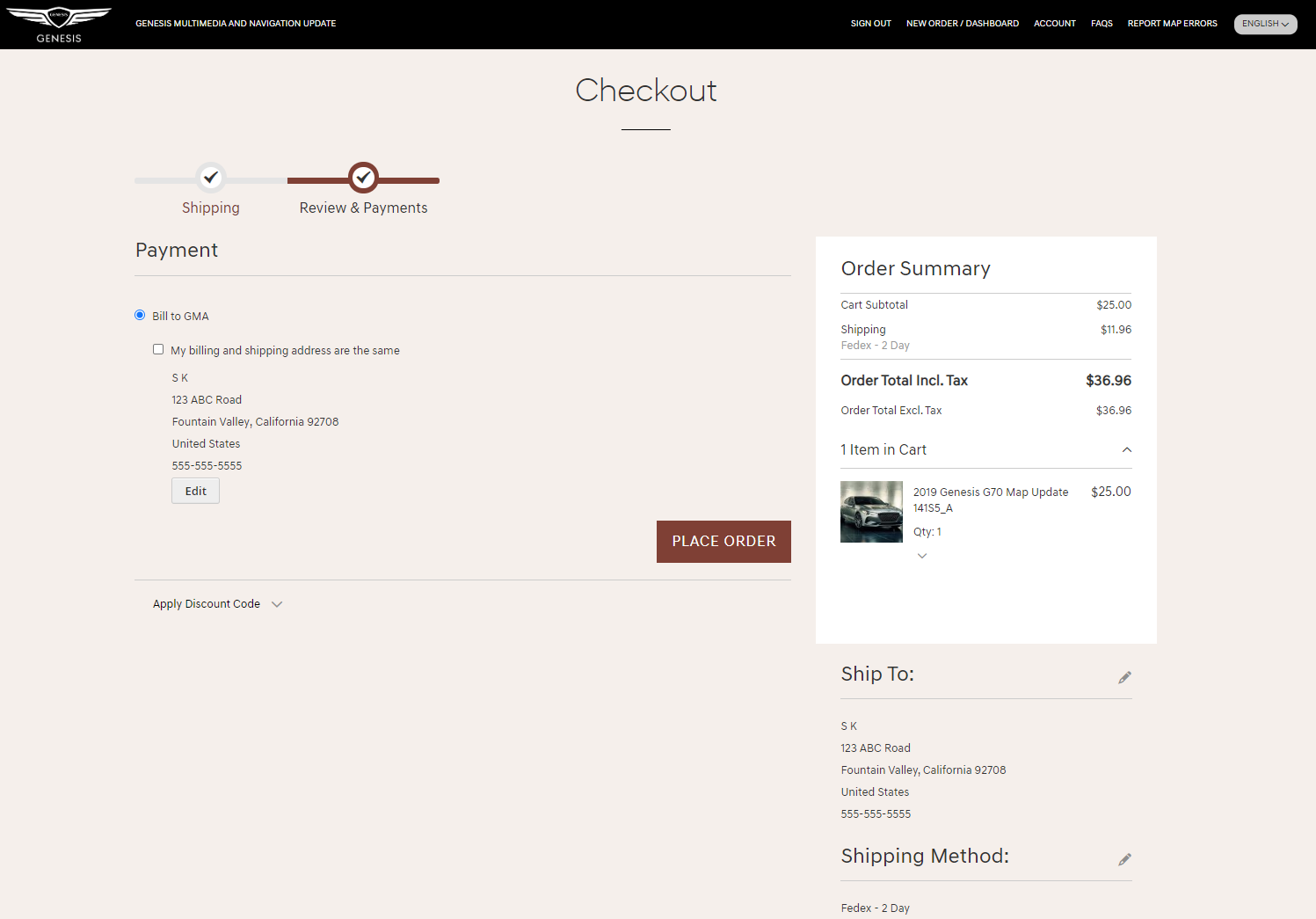Open Report Map Errors page
The image size is (1316, 919).
[x=1172, y=24]
